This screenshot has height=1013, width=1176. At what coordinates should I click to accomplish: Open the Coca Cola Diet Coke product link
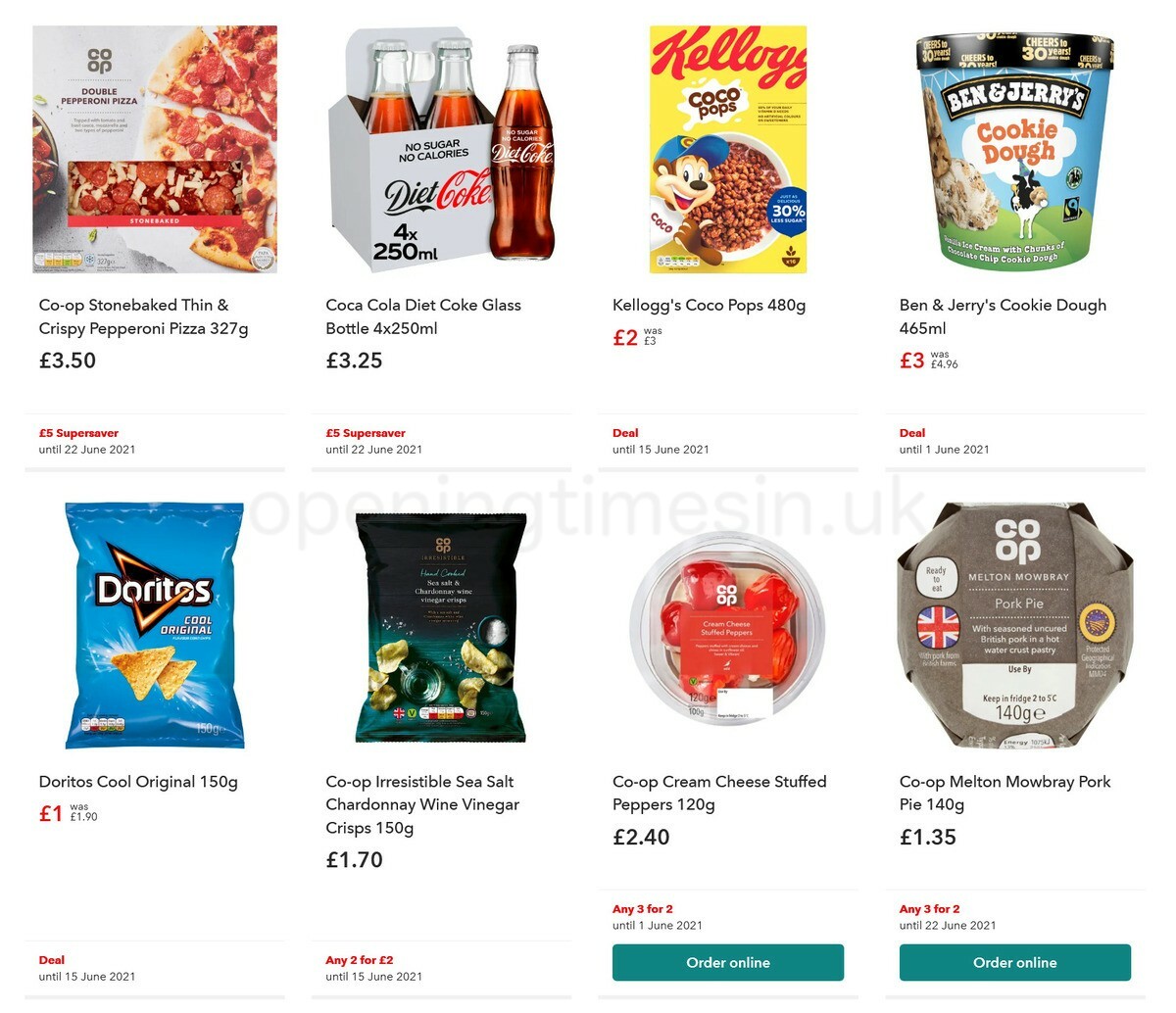click(422, 316)
